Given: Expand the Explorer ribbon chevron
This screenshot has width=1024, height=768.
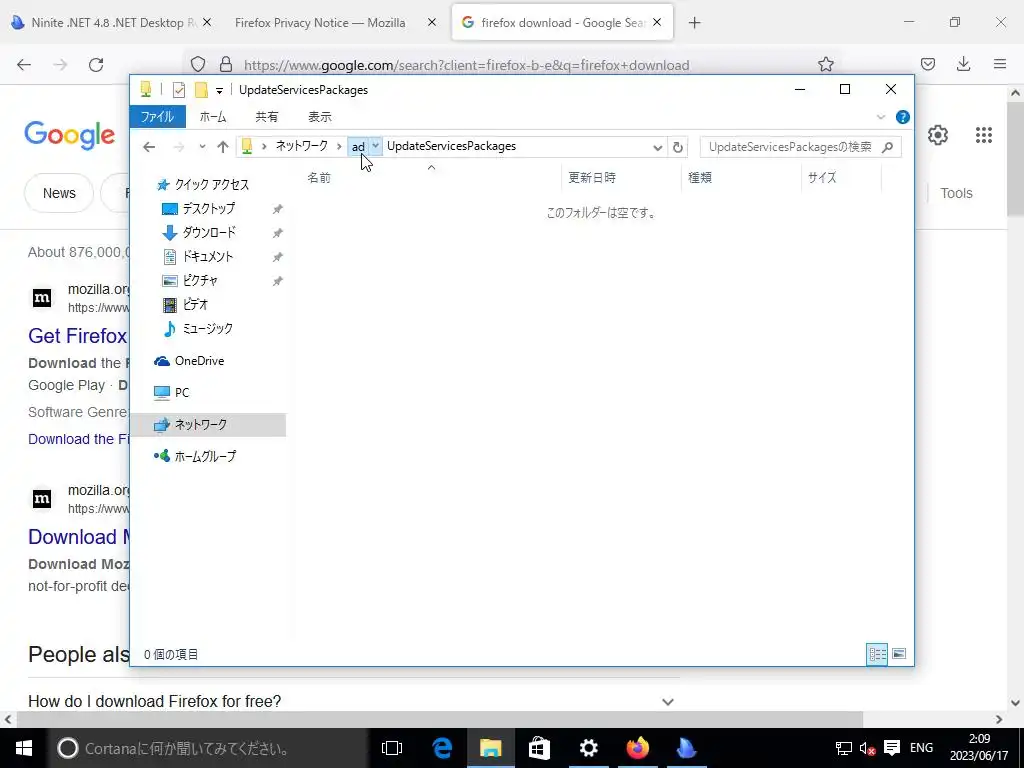Looking at the screenshot, I should [881, 117].
